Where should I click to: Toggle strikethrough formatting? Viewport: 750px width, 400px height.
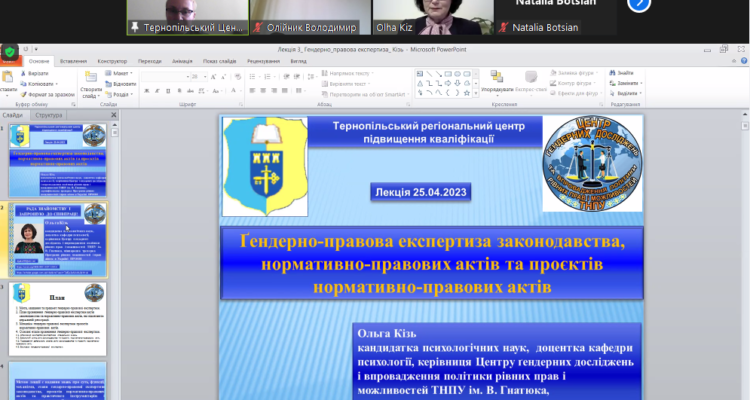click(x=190, y=90)
